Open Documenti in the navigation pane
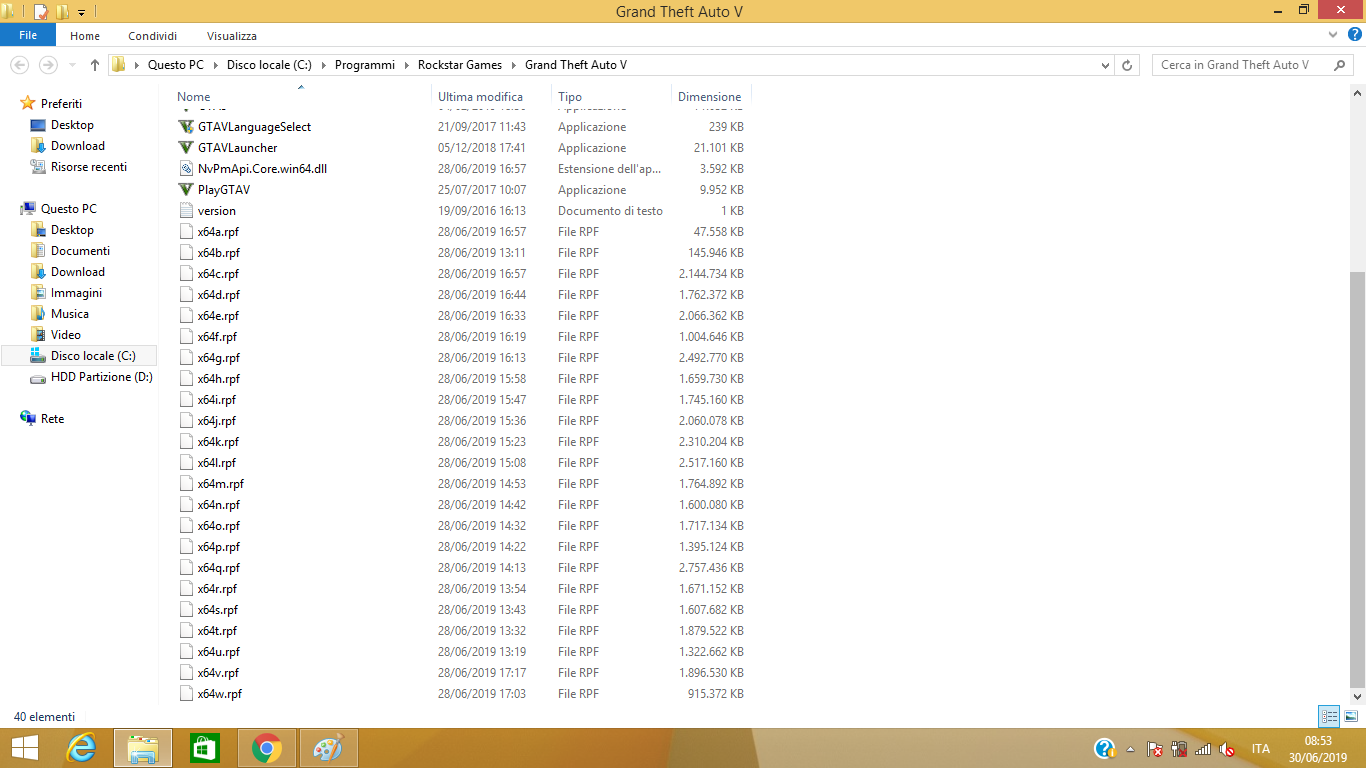 pos(80,251)
